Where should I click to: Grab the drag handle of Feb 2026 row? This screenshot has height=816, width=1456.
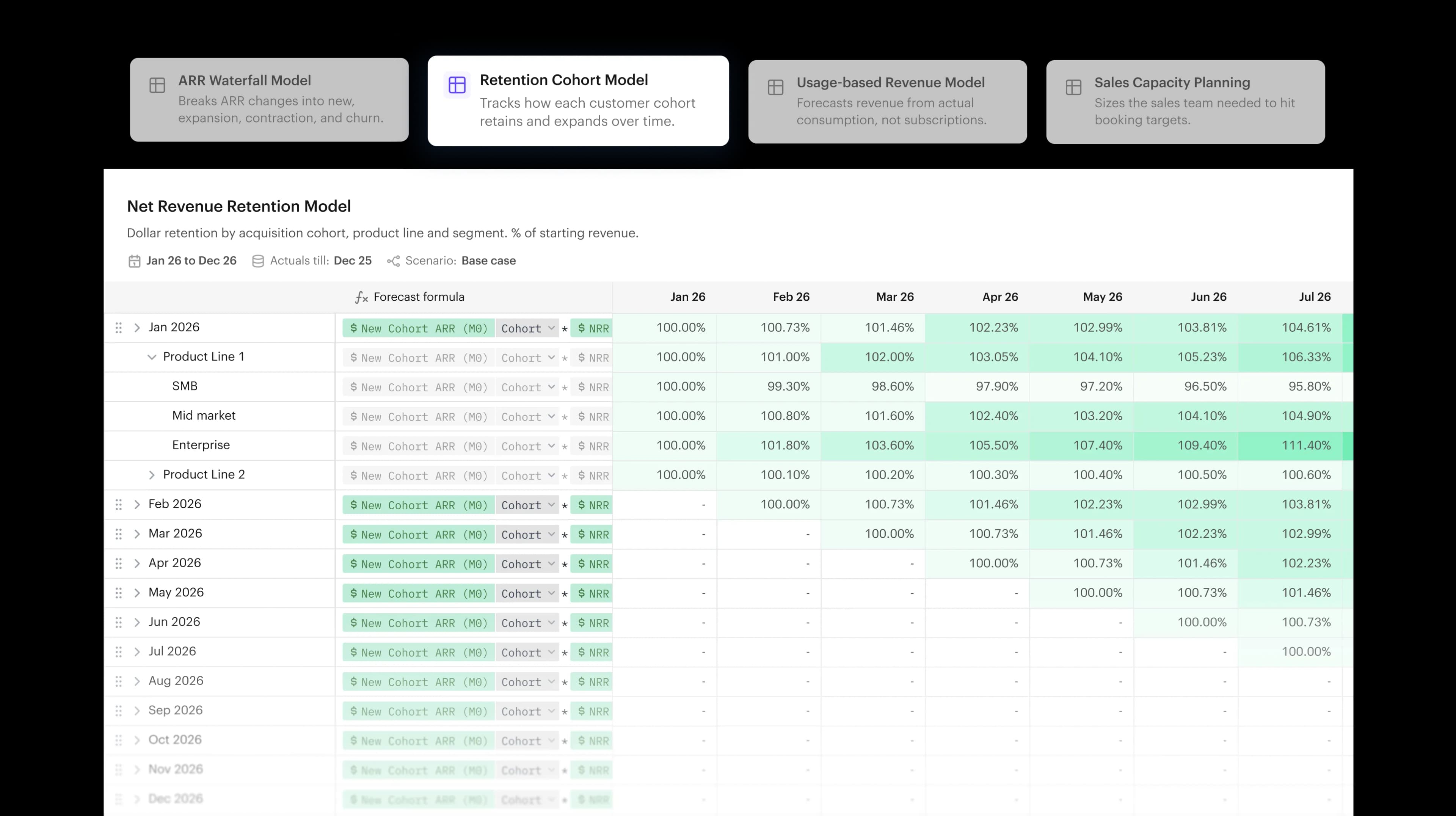pos(119,505)
